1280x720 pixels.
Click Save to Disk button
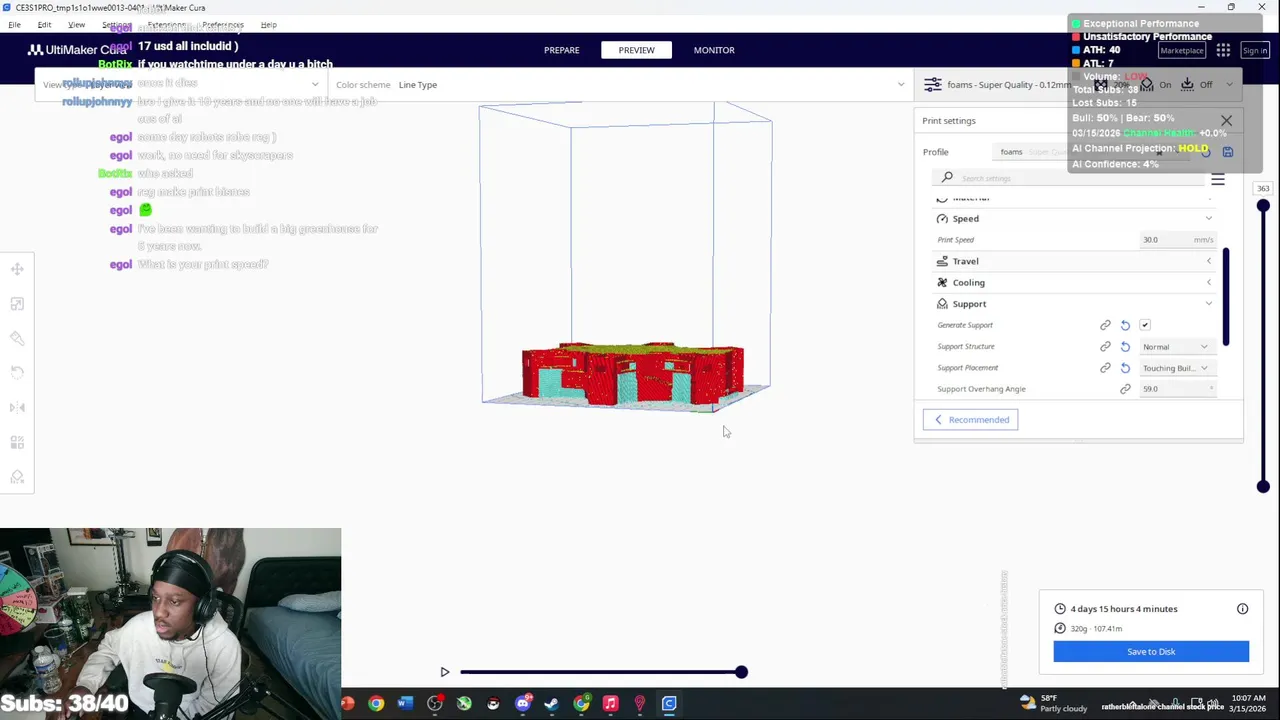[x=1151, y=652]
